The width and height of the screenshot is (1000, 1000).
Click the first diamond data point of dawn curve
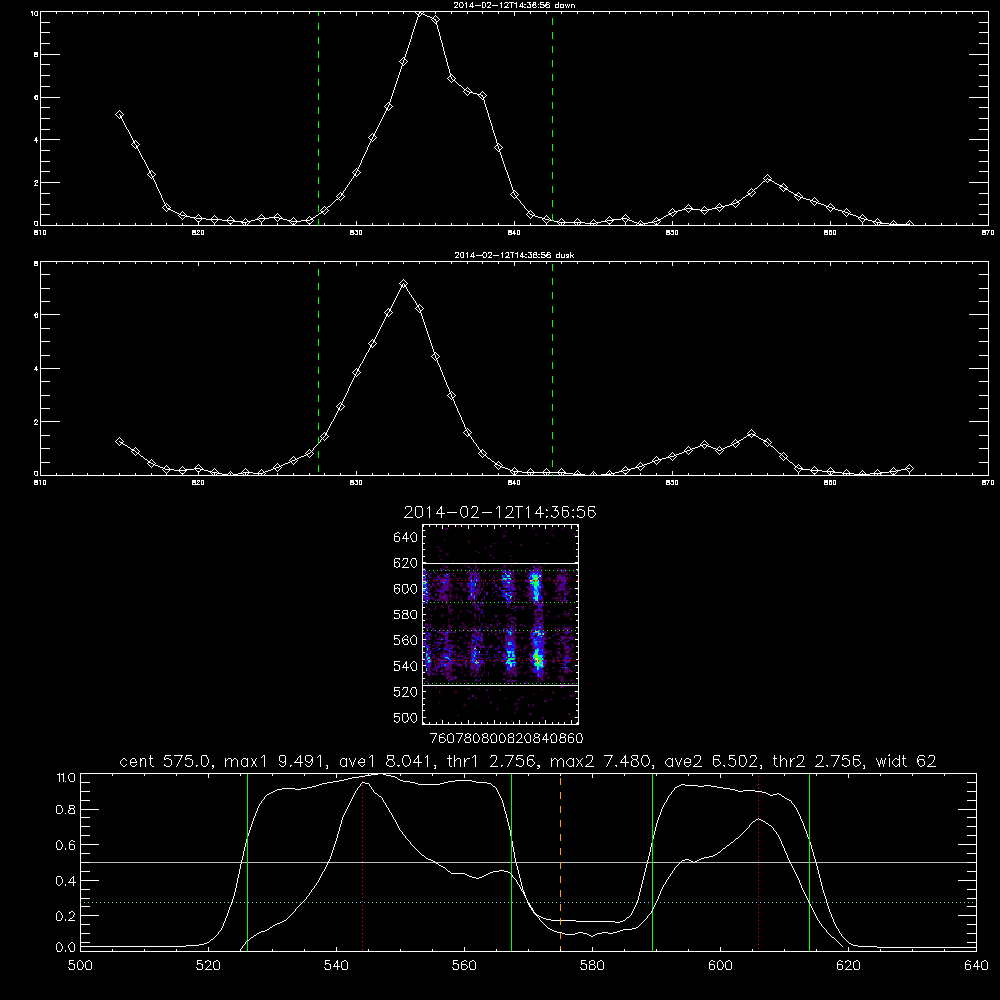pyautogui.click(x=119, y=115)
